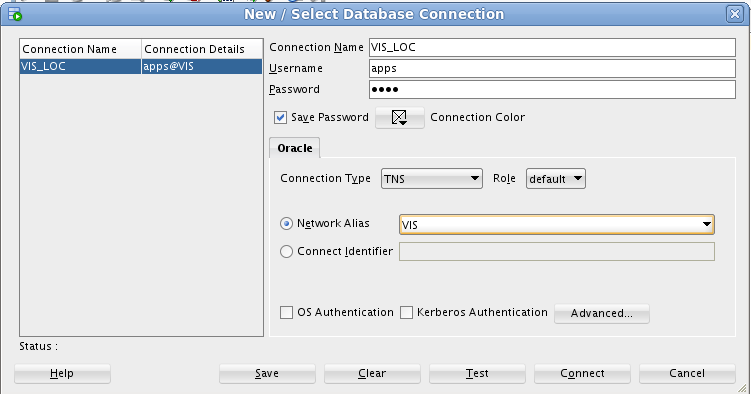Select the Connect Identifier radio button

[286, 251]
